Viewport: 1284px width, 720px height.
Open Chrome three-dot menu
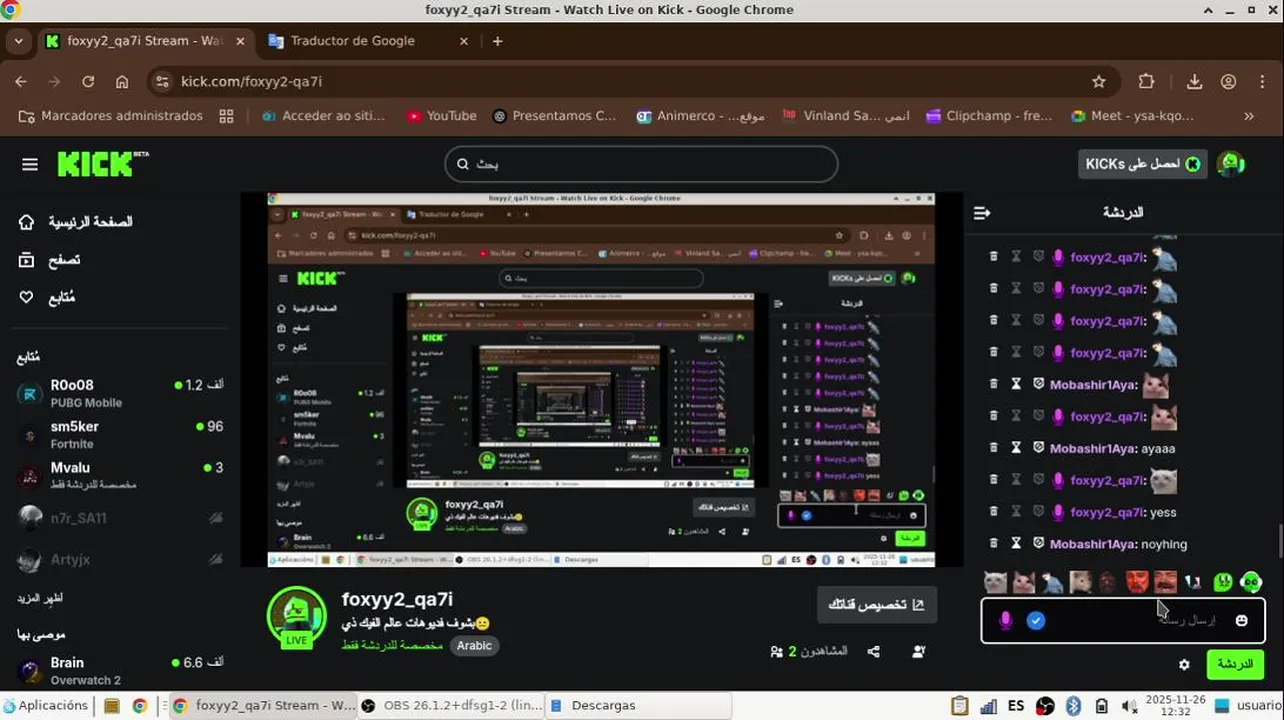pos(1262,82)
